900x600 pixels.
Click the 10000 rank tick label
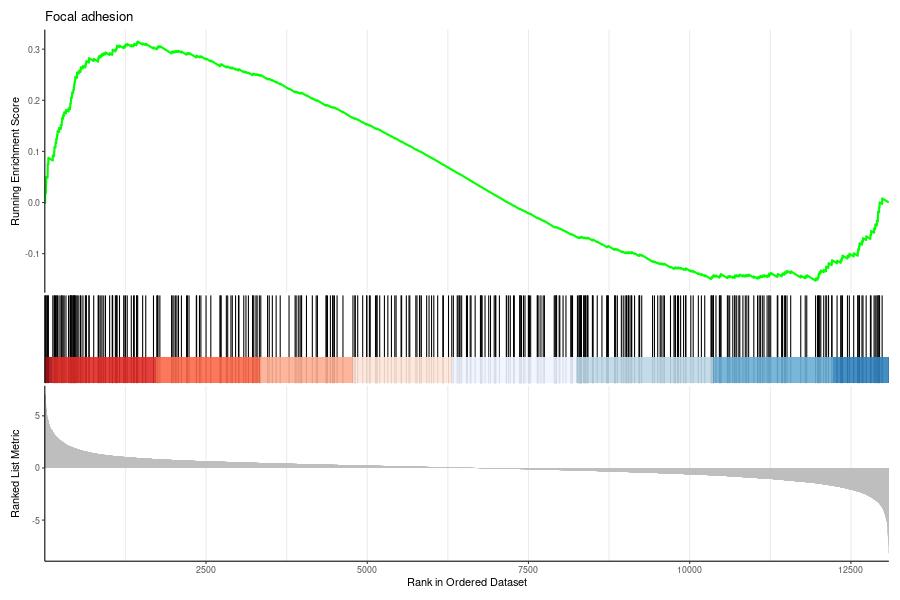[689, 570]
